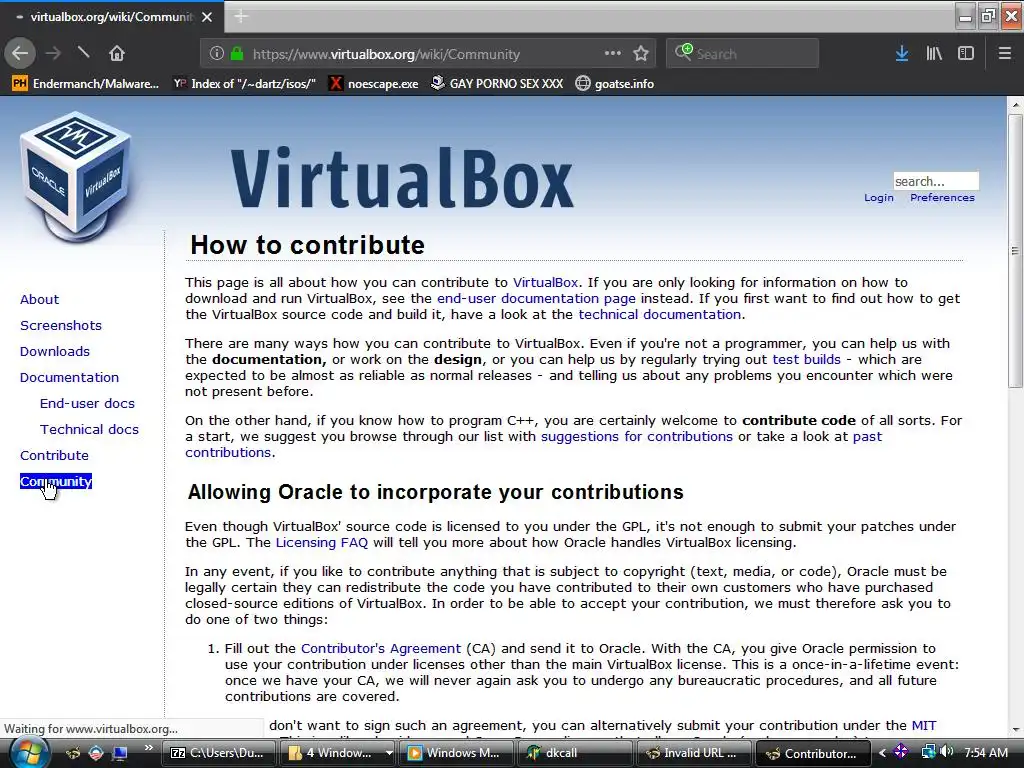Image resolution: width=1024 pixels, height=768 pixels.
Task: Open Endermanch/Malware bookmark
Action: tap(86, 84)
